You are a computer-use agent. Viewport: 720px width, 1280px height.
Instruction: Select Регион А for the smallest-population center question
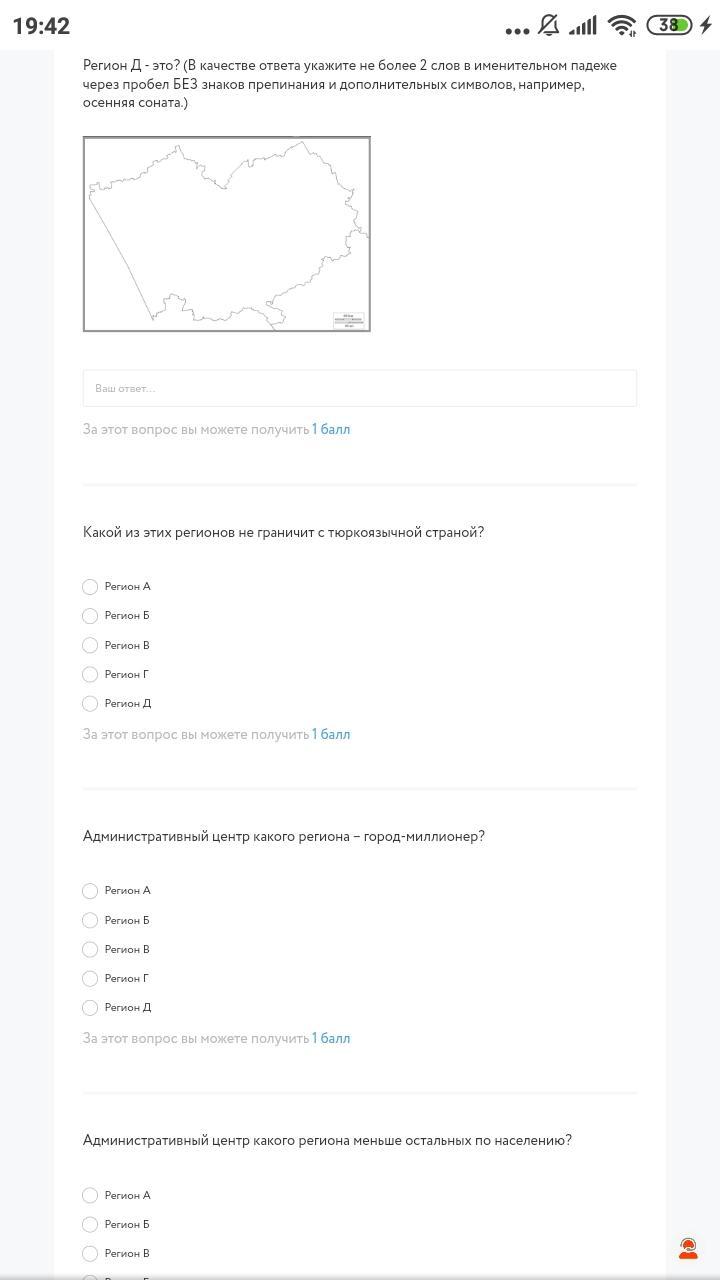tap(90, 1195)
